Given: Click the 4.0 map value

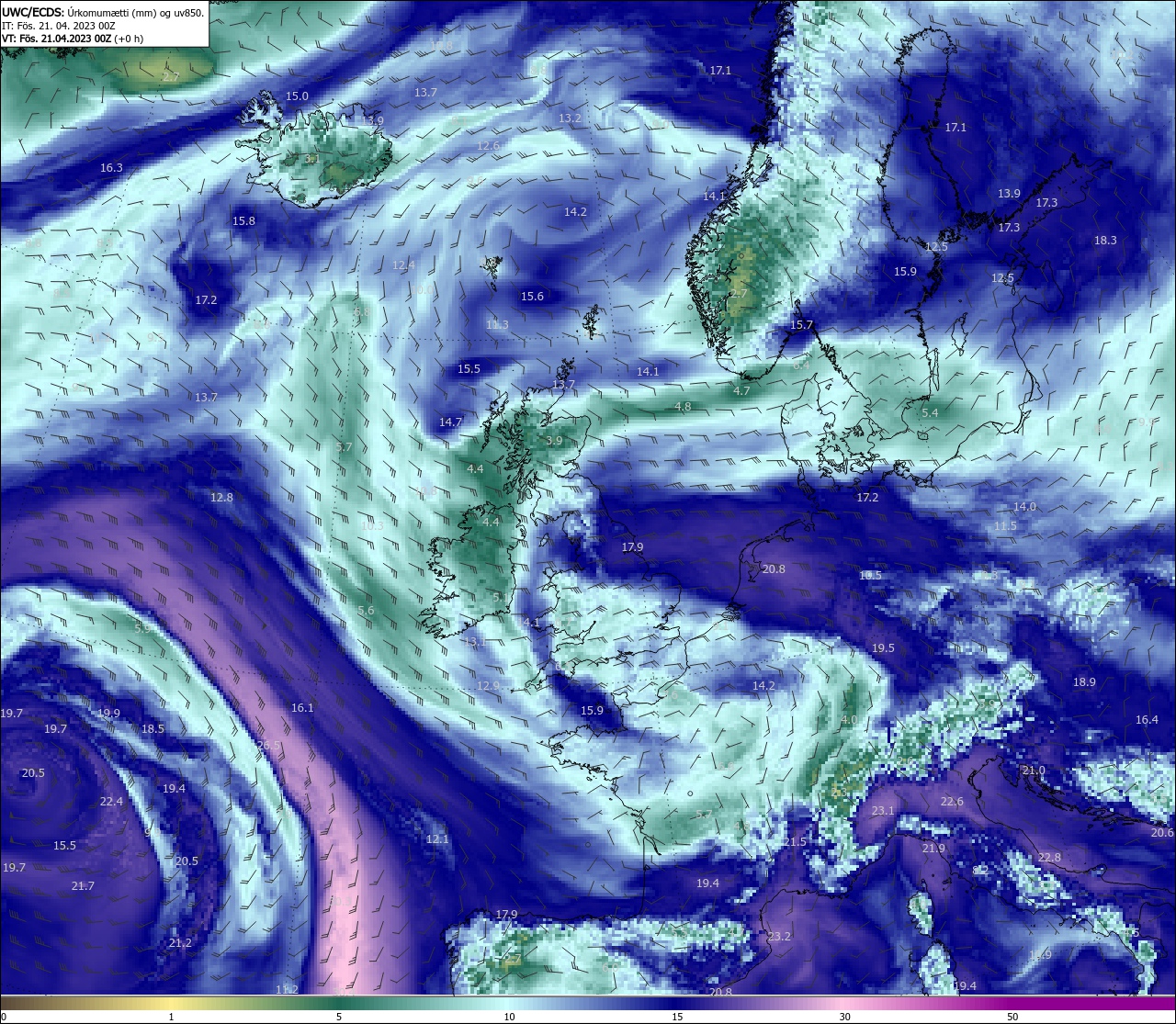Looking at the screenshot, I should click(849, 720).
